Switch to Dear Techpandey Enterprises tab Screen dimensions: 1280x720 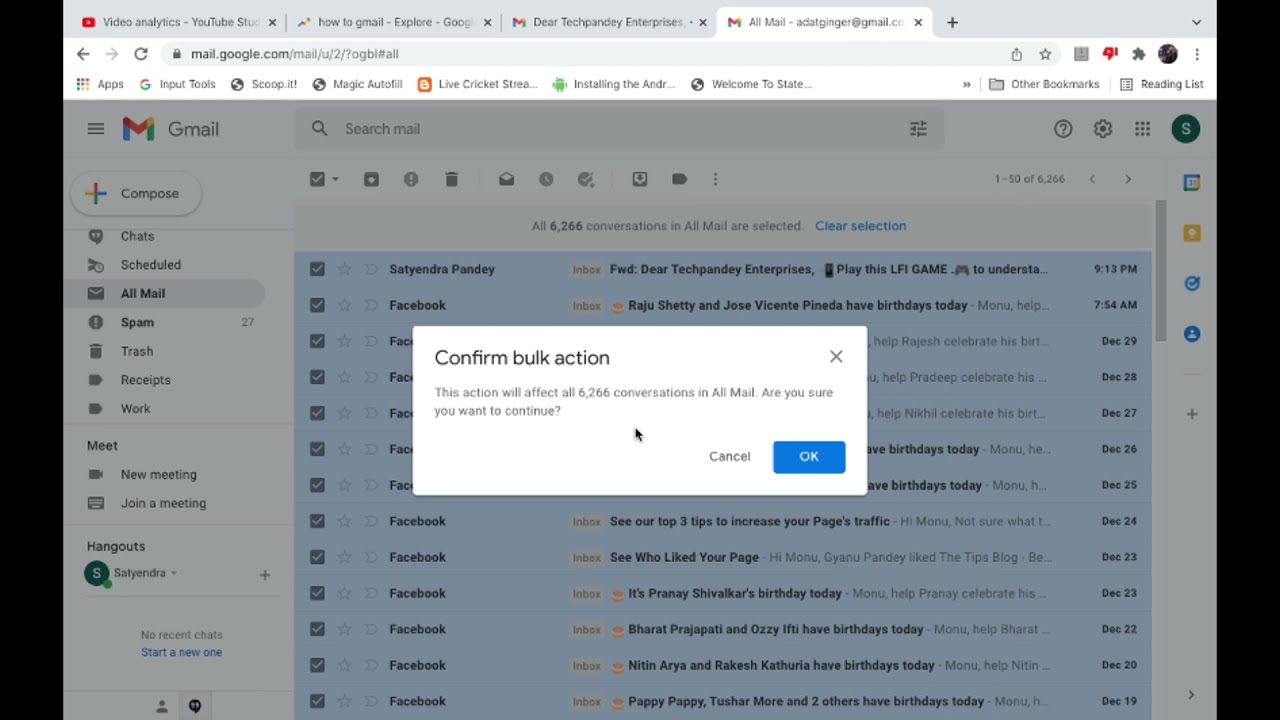(x=609, y=22)
